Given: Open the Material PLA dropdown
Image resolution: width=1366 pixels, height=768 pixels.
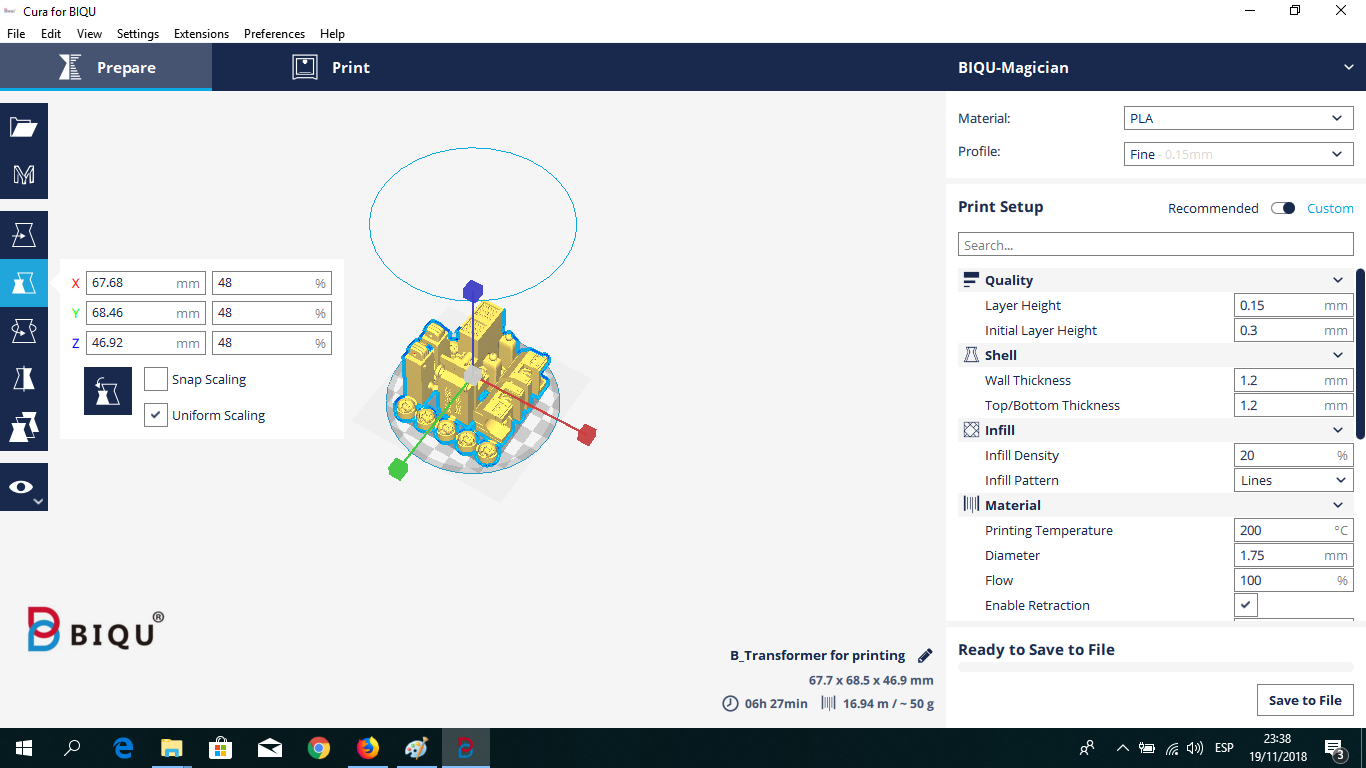Looking at the screenshot, I should [1239, 118].
